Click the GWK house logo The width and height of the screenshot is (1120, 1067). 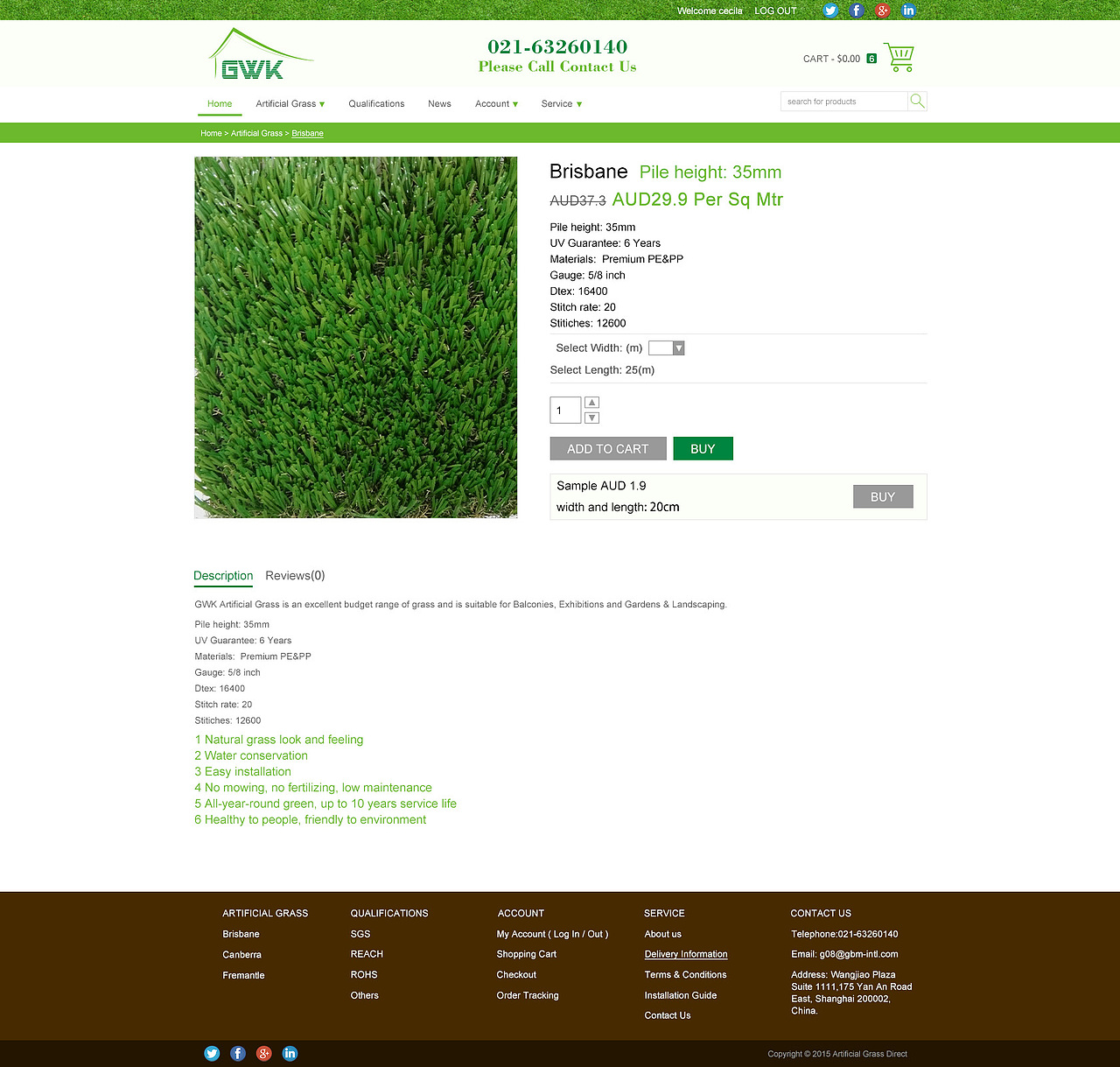coord(260,54)
